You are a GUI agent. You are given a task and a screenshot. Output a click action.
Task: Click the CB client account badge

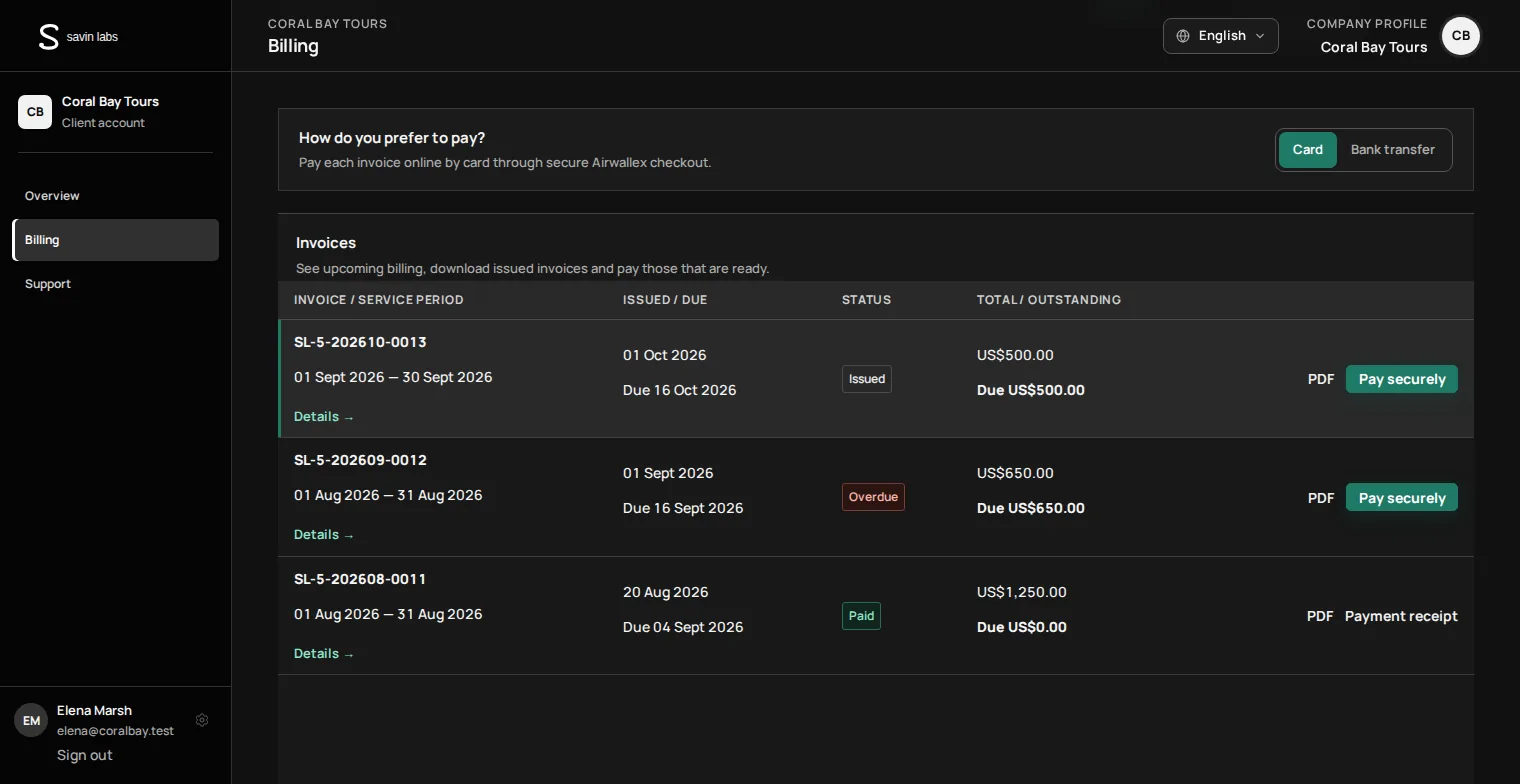[x=35, y=112]
